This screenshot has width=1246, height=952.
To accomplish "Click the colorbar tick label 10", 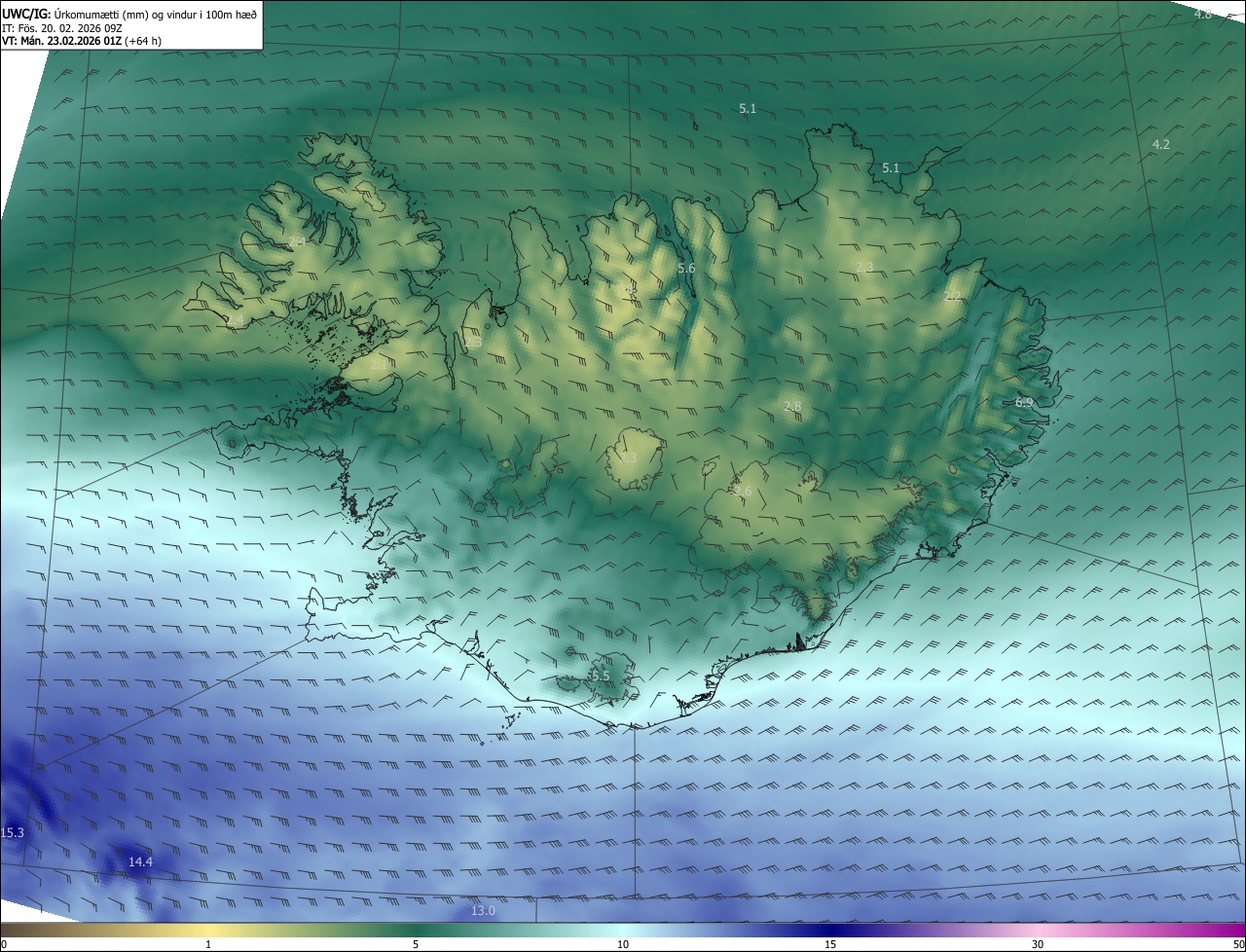I will [x=623, y=944].
